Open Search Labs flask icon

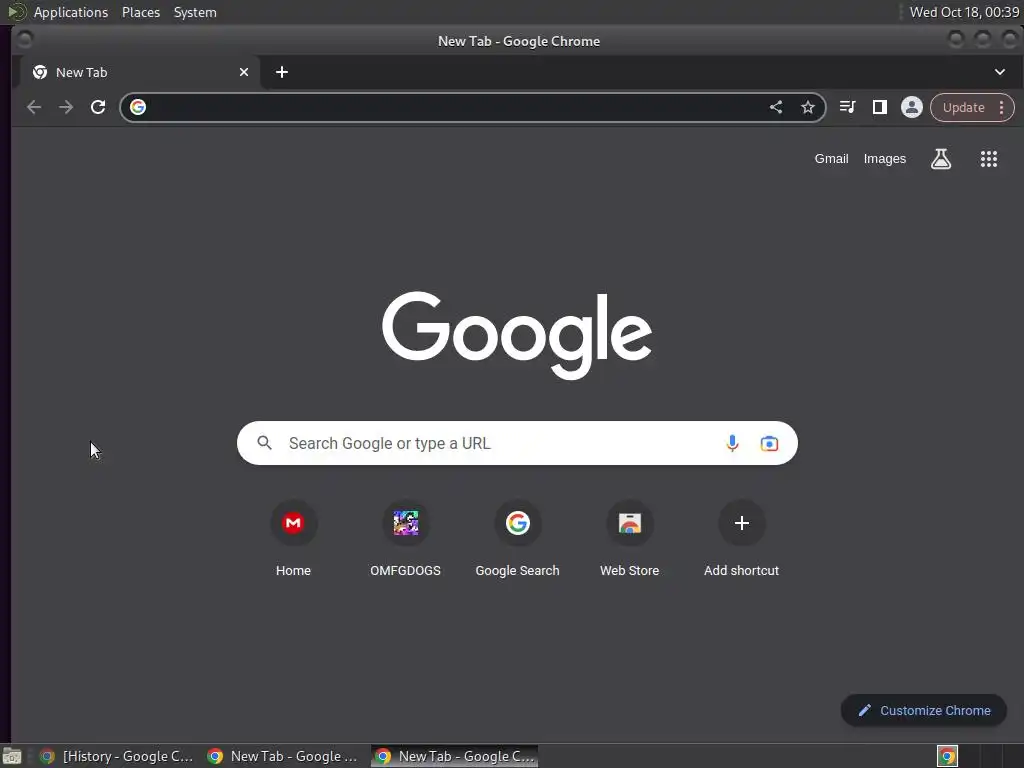tap(940, 159)
